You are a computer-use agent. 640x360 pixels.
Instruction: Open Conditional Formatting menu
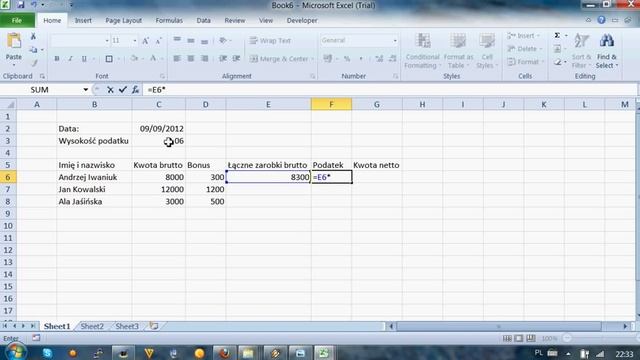422,51
